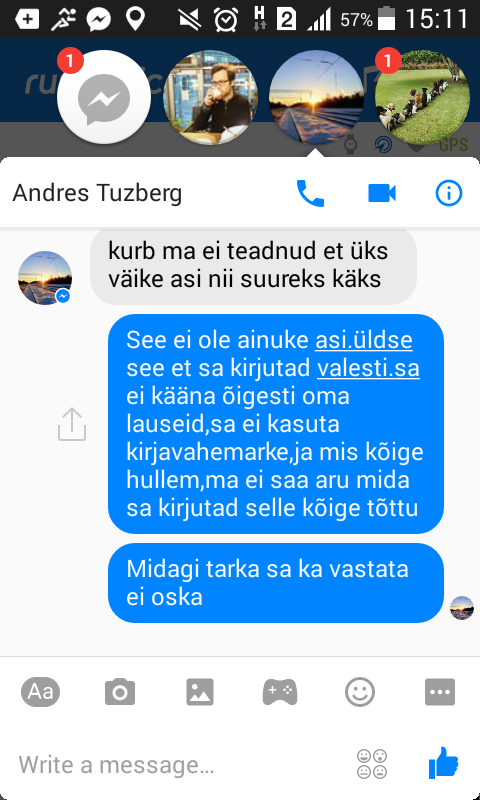Show more options with three-dots icon
Screen dimensions: 480x800
[x=440, y=692]
